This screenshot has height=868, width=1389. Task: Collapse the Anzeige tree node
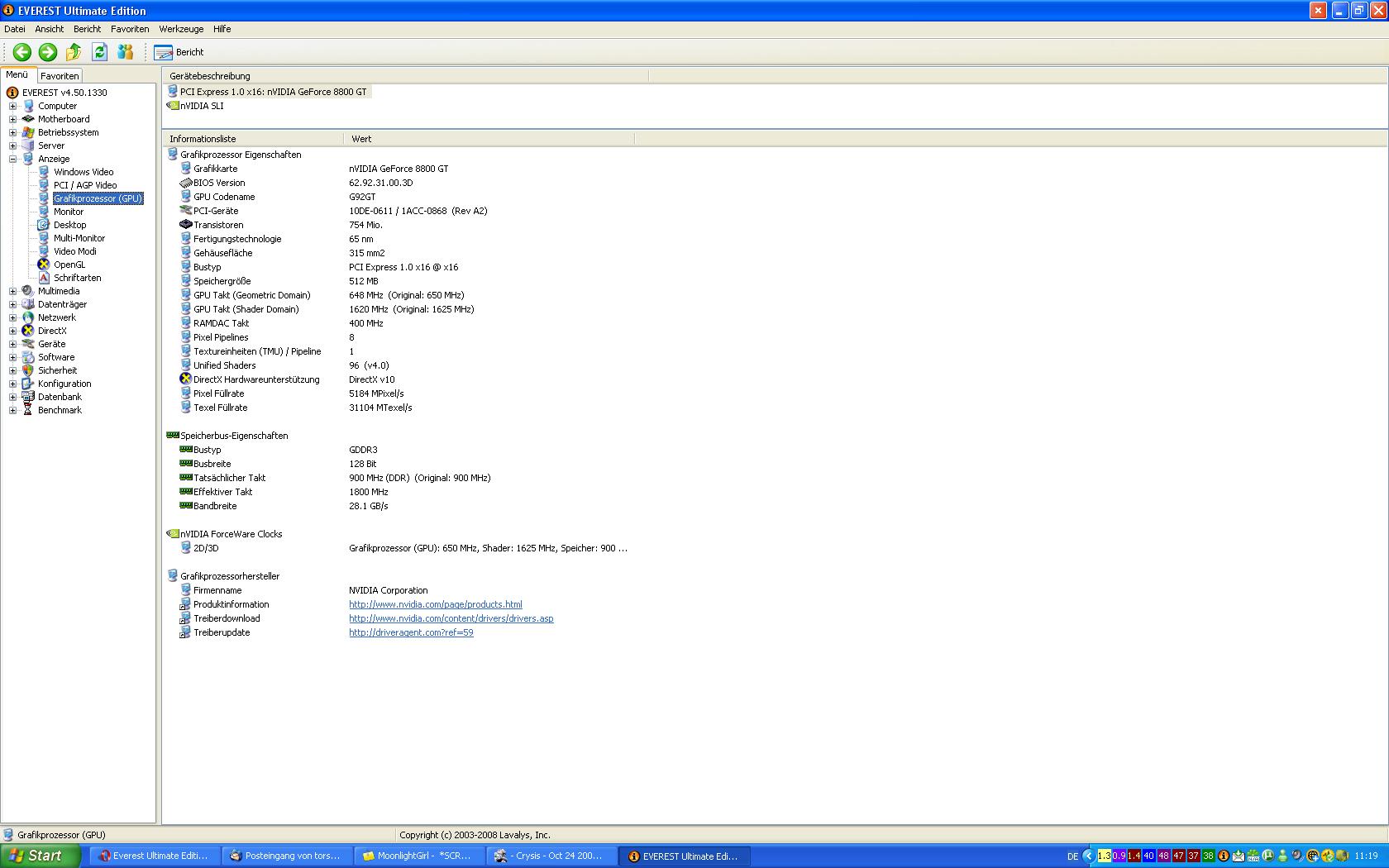coord(12,159)
